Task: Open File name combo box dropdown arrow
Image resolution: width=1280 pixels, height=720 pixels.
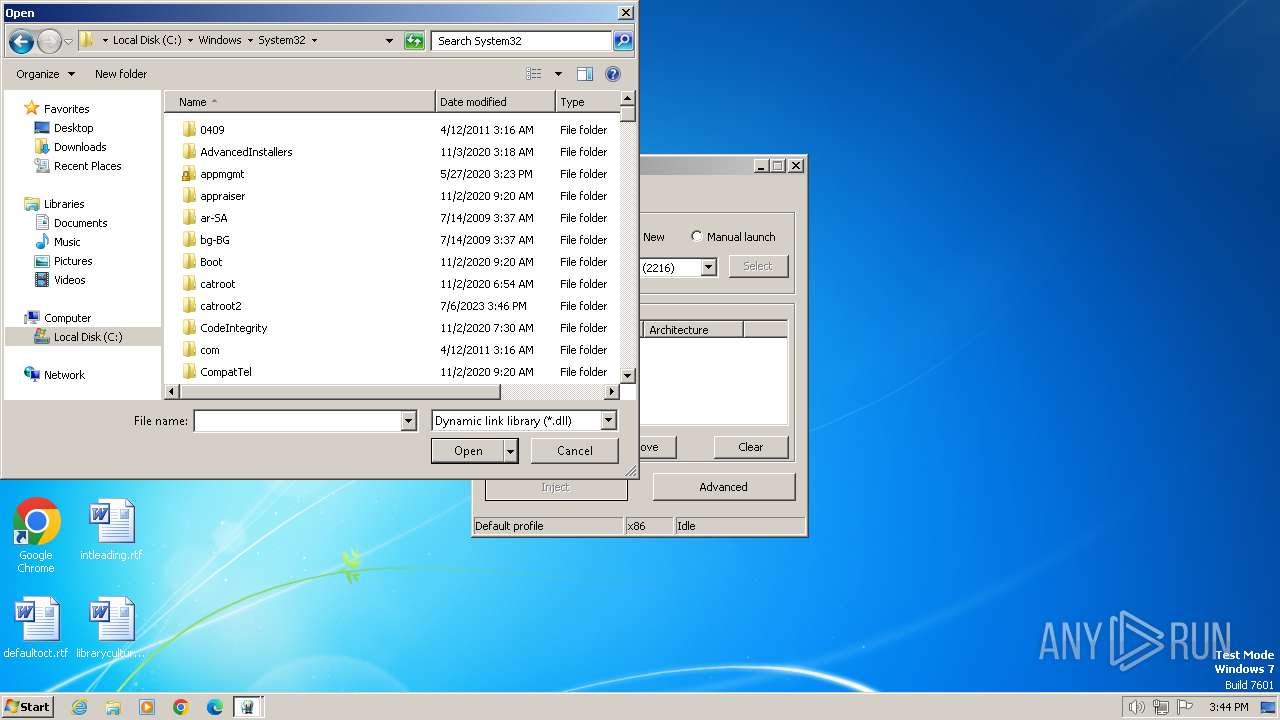Action: (408, 421)
